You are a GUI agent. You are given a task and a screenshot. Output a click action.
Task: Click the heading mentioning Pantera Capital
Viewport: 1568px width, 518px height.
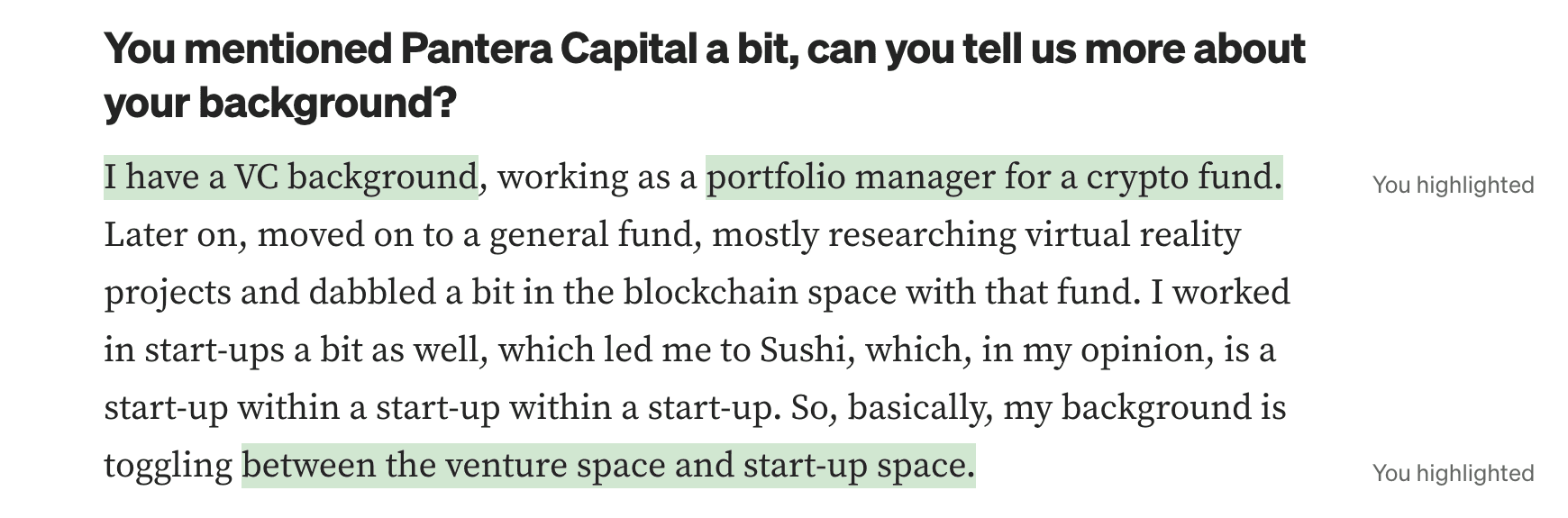[x=705, y=76]
